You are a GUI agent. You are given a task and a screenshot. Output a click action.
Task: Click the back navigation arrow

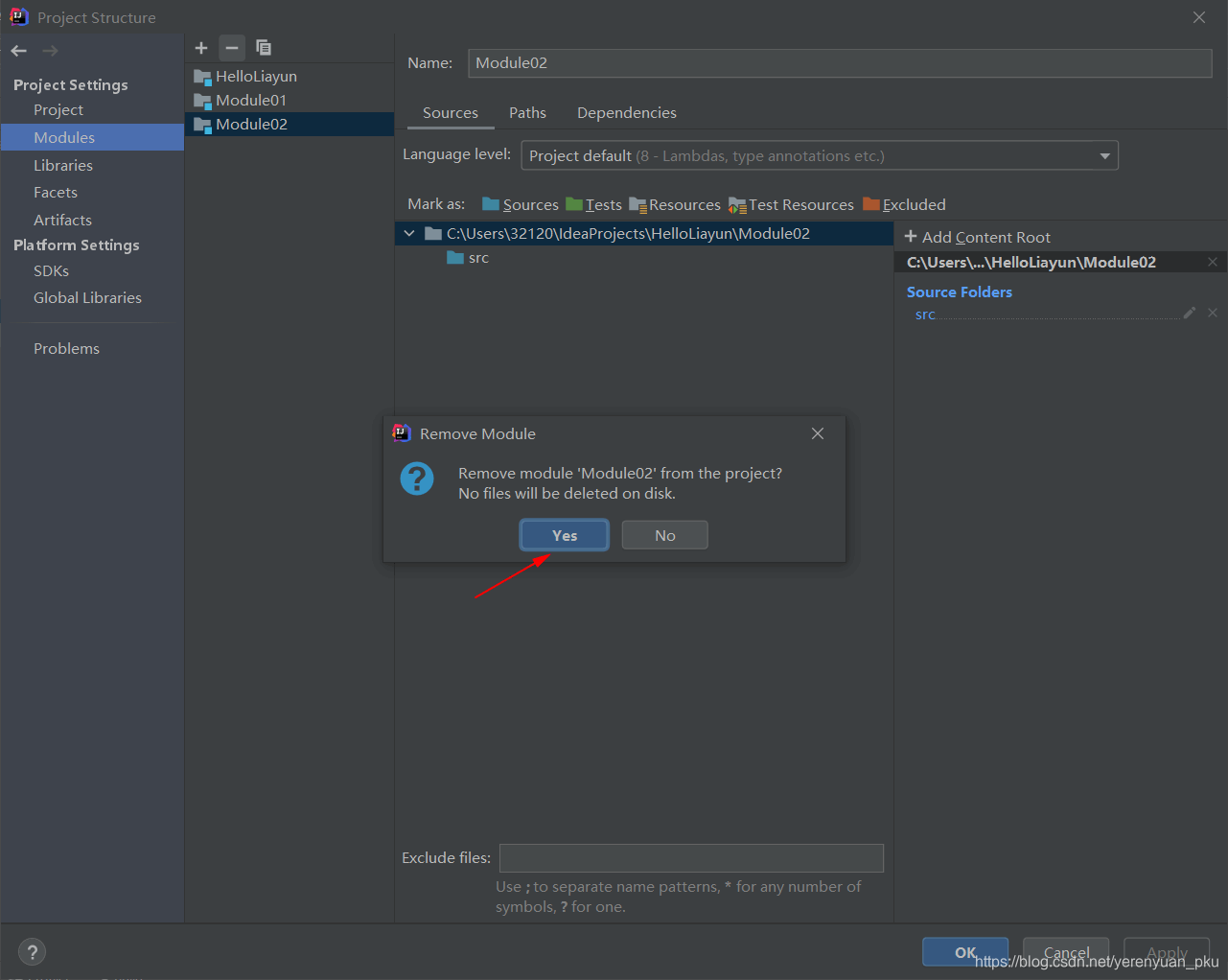tap(19, 51)
